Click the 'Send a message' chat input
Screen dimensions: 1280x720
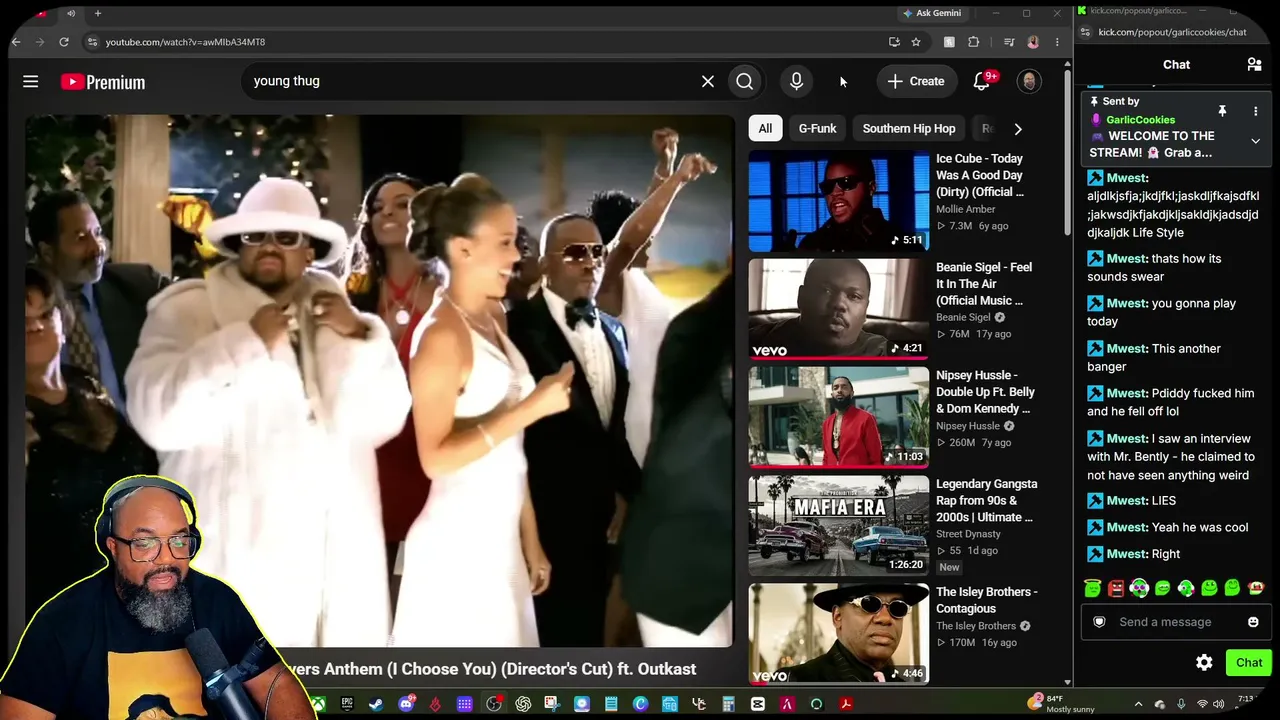(1176, 622)
